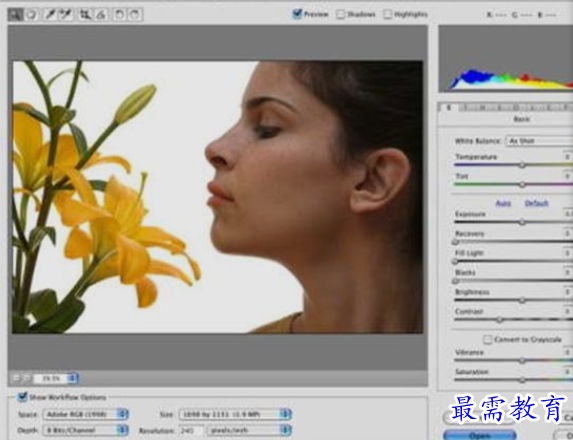
Task: Click the "Fill Light" label
Action: coord(469,253)
